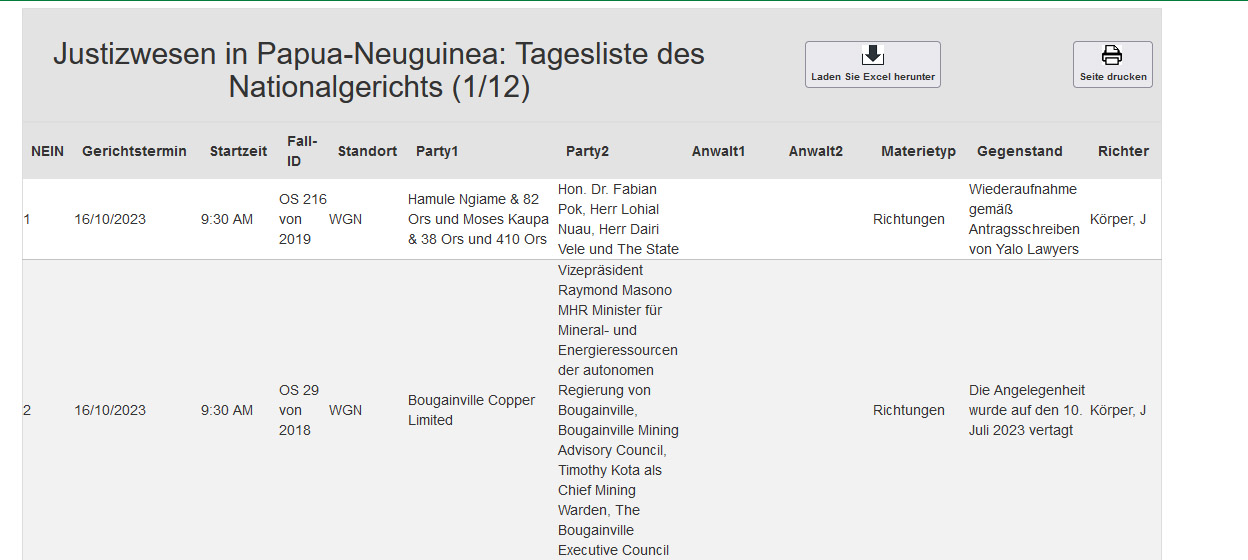Click the Gegenstand column header
This screenshot has width=1248, height=560.
pyautogui.click(x=1019, y=151)
